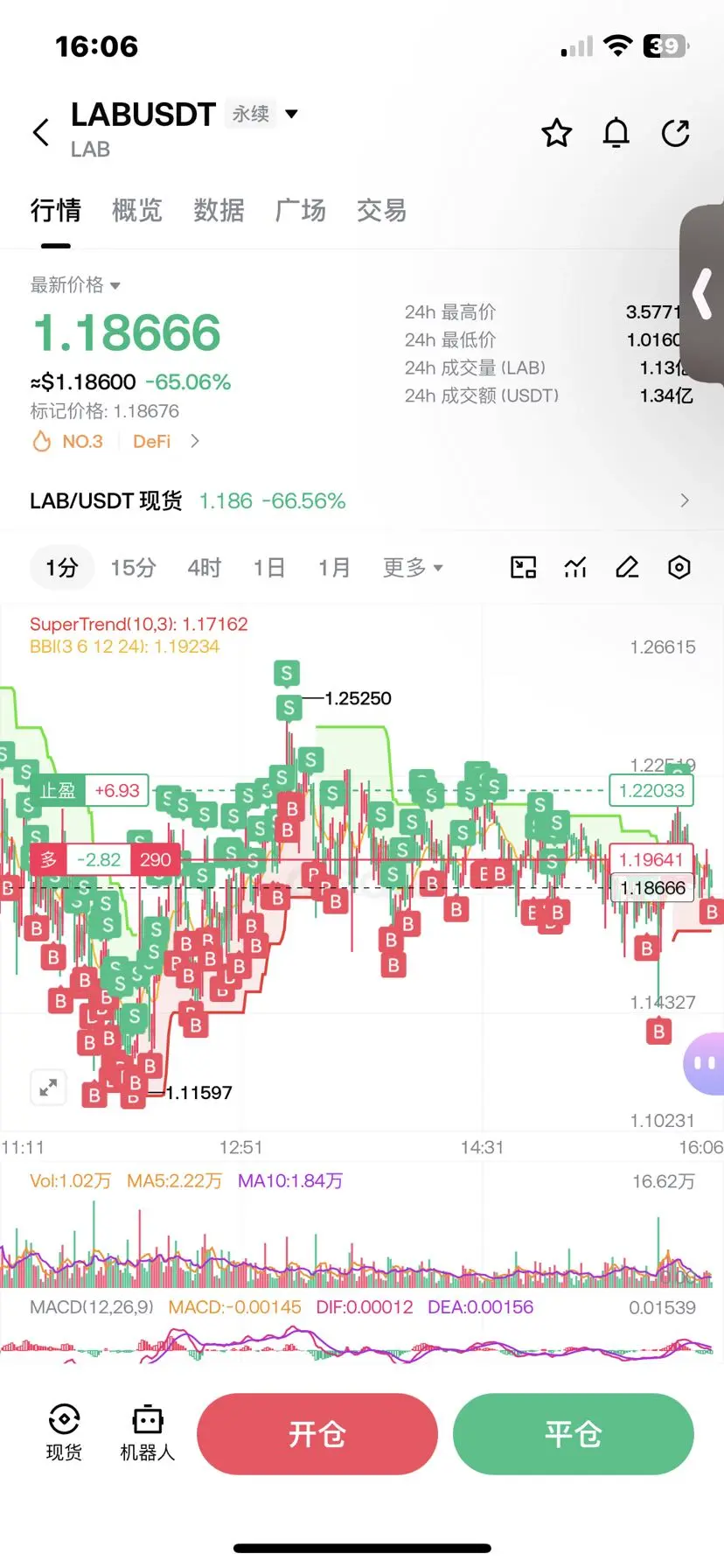Tap the 290 position size label
This screenshot has height=1568, width=724.
pyautogui.click(x=156, y=860)
